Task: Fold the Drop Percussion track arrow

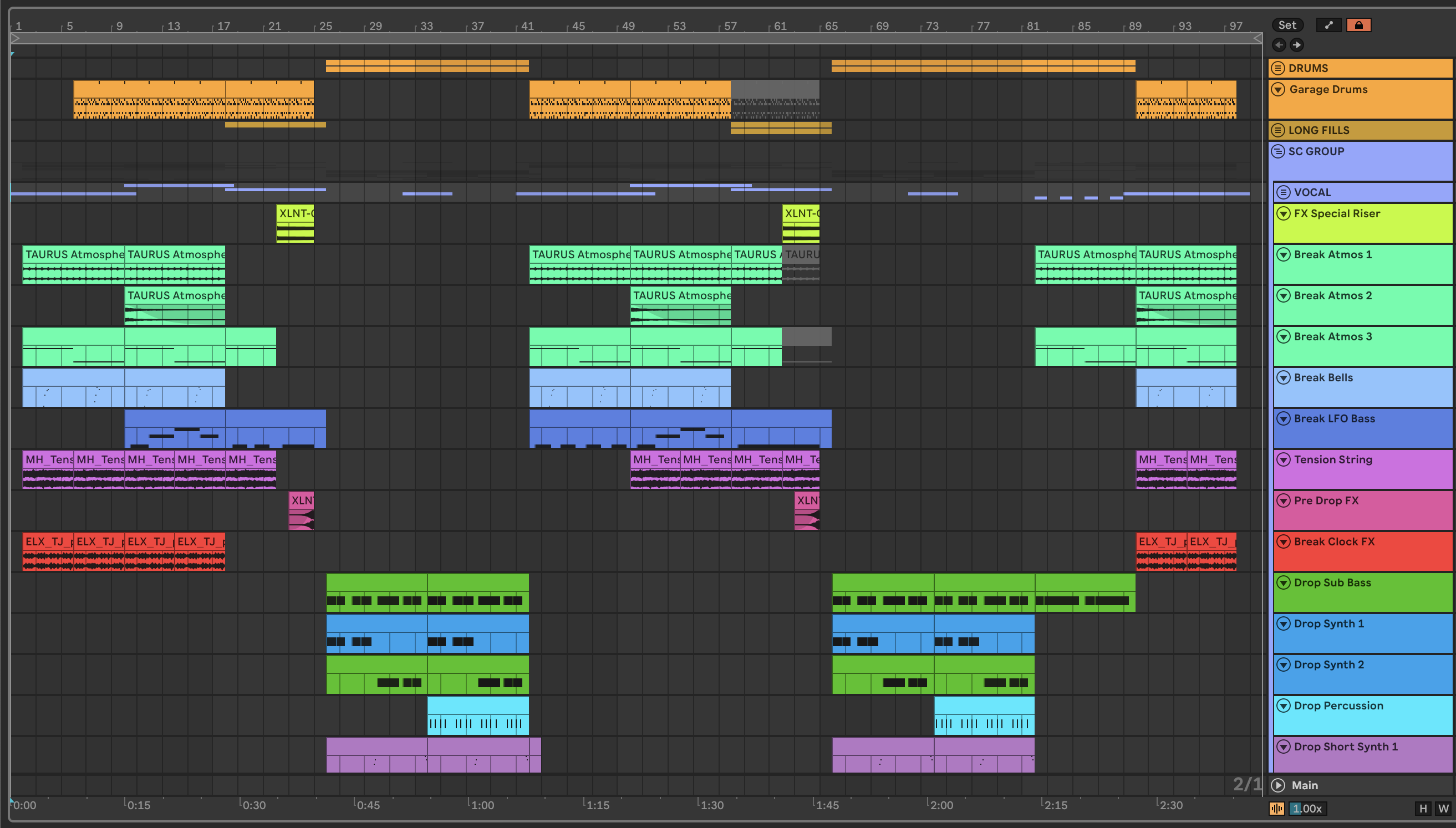Action: tap(1283, 705)
